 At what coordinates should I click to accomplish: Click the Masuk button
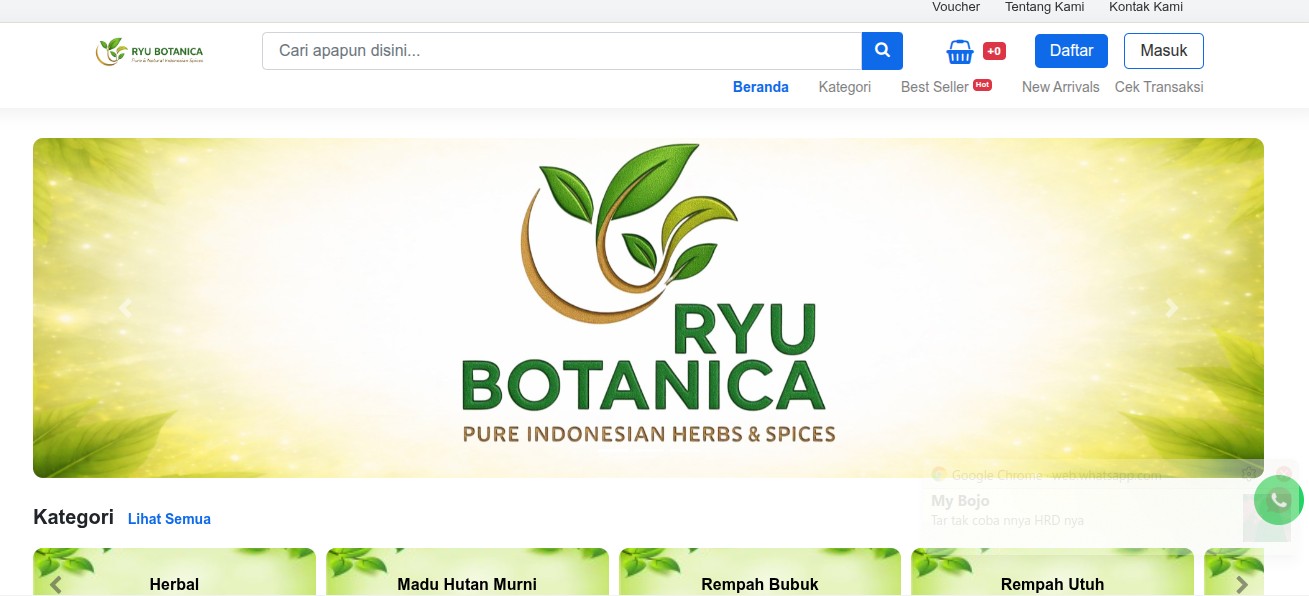(x=1164, y=51)
